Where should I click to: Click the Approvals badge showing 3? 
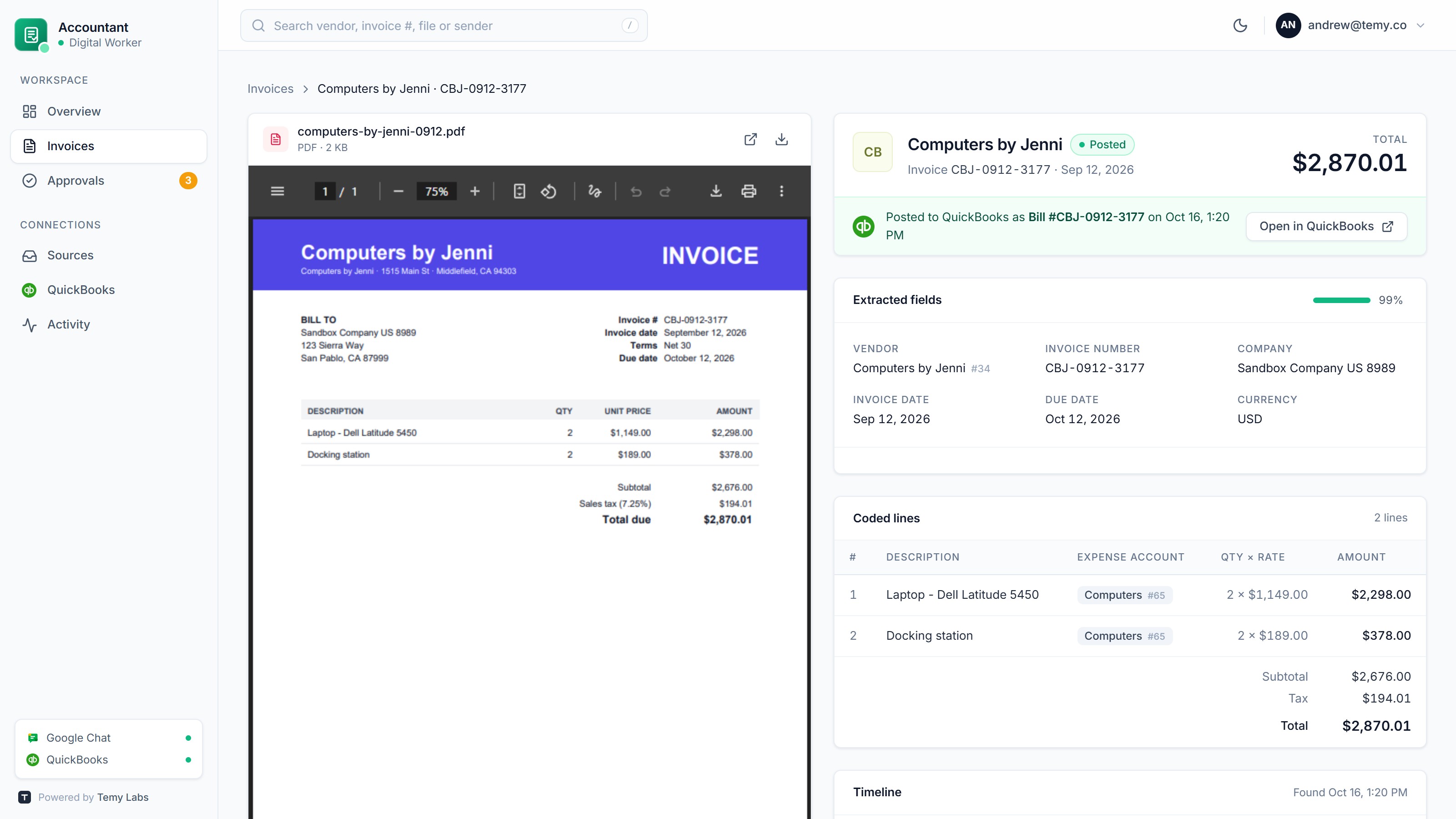pos(188,180)
